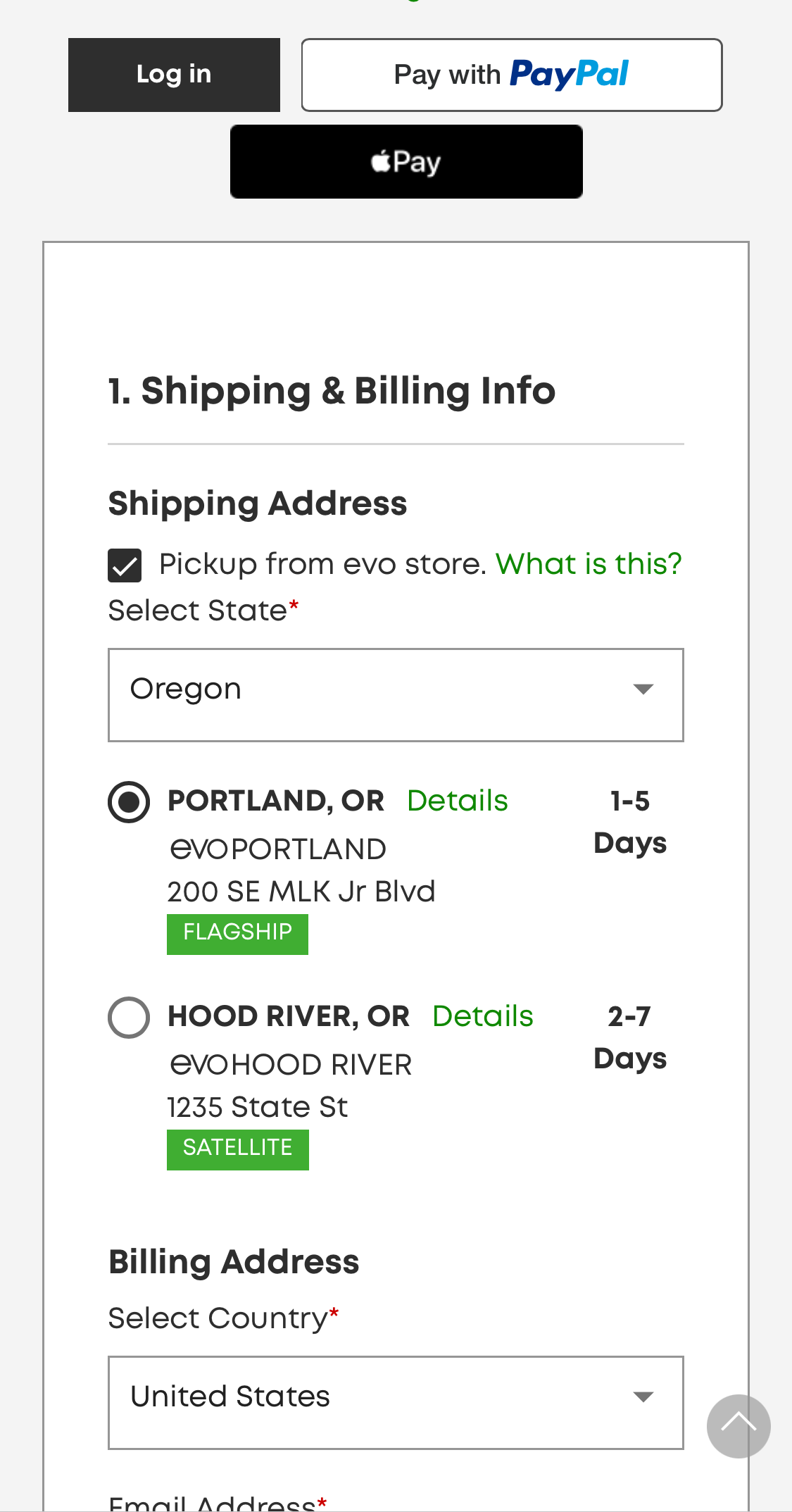Expand details for the Portland store
Screen dimensions: 792x1512
coord(457,801)
